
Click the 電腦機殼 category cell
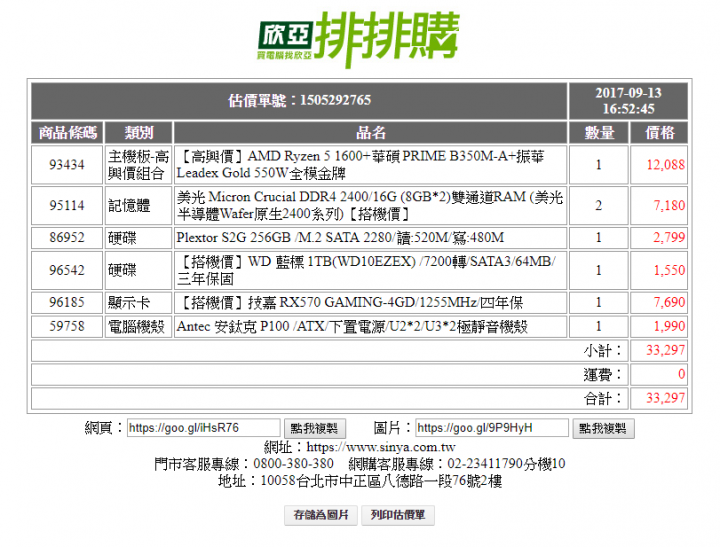click(139, 326)
